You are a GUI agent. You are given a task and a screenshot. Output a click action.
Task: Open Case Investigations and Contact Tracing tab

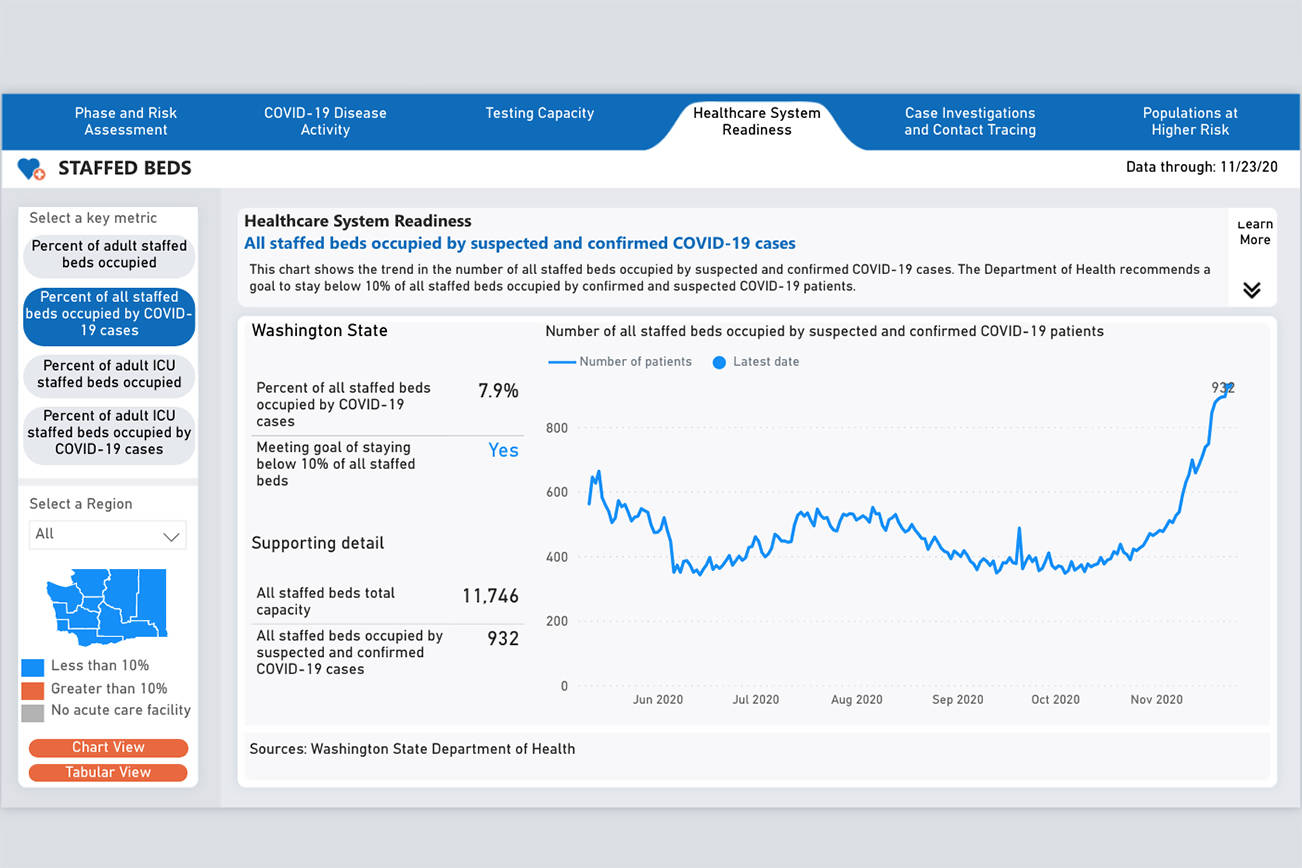pyautogui.click(x=969, y=121)
